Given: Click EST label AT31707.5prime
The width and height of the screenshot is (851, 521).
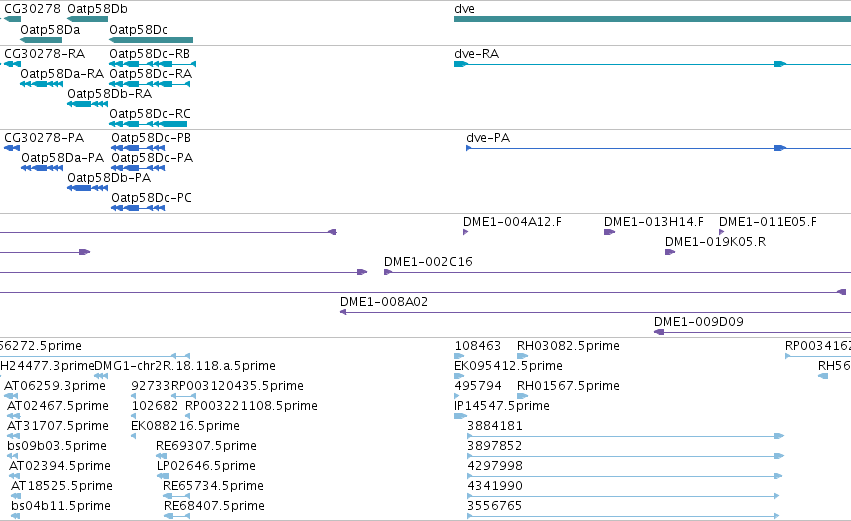Looking at the screenshot, I should click(58, 426).
